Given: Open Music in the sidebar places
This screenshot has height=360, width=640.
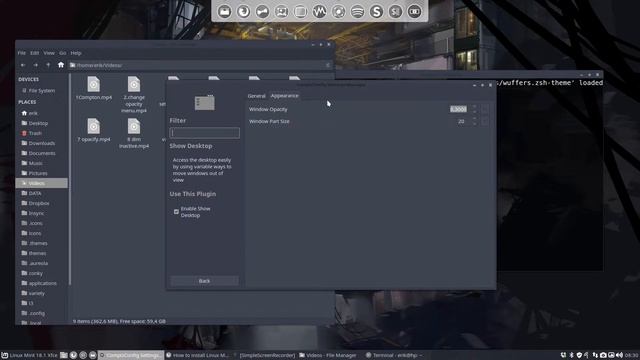Looking at the screenshot, I should pos(32,163).
